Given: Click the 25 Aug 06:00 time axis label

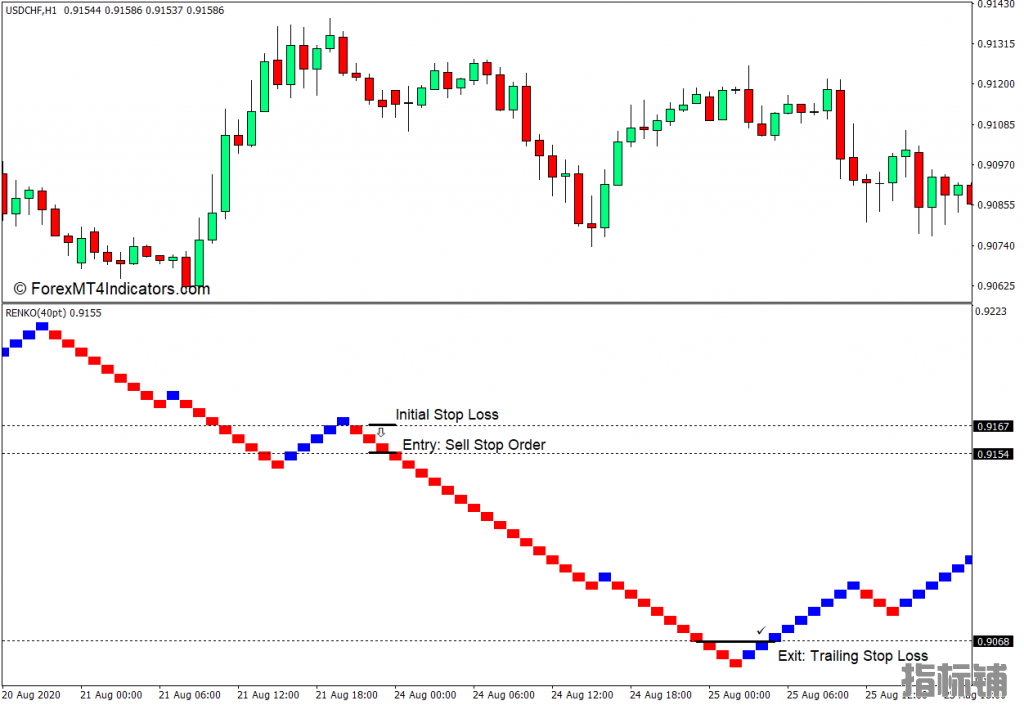Looking at the screenshot, I should click(x=818, y=695).
